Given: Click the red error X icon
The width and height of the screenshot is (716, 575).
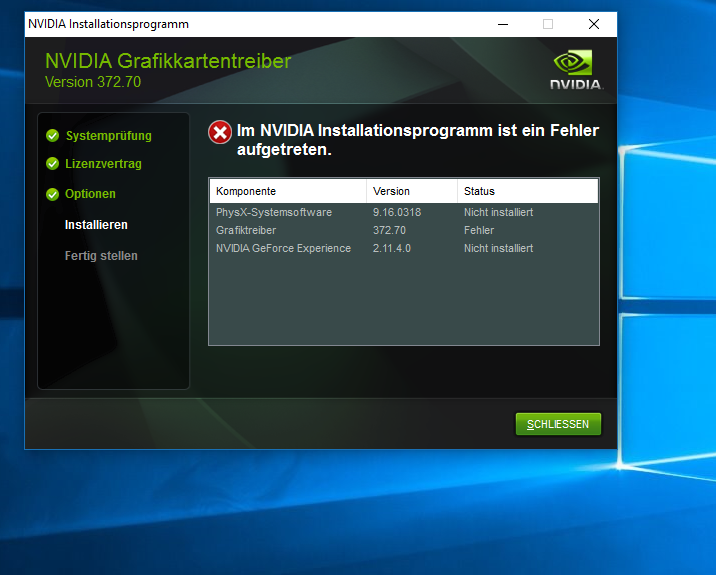Looking at the screenshot, I should (220, 132).
